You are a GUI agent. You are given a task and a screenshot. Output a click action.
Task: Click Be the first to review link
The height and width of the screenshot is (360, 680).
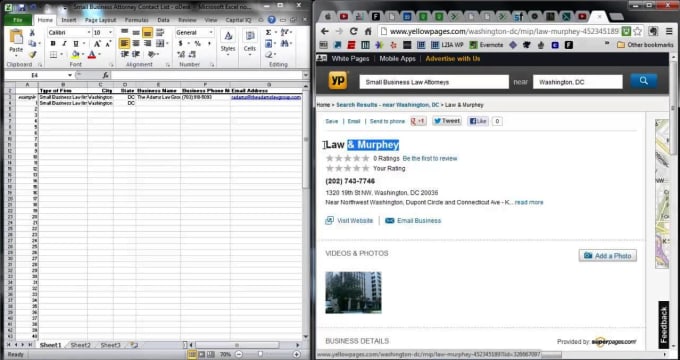coord(430,159)
